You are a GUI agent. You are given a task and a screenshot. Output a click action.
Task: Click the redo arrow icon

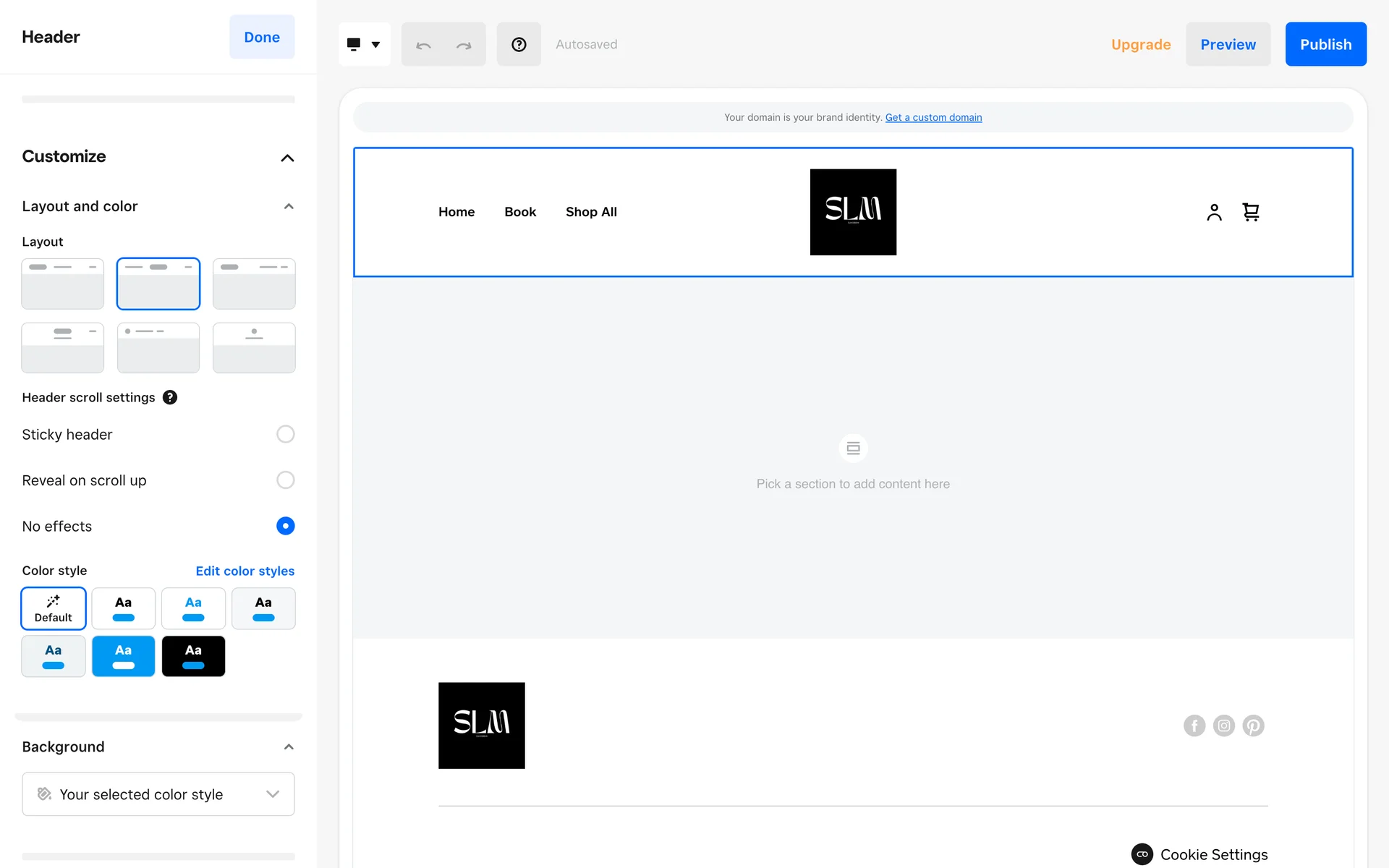464,45
